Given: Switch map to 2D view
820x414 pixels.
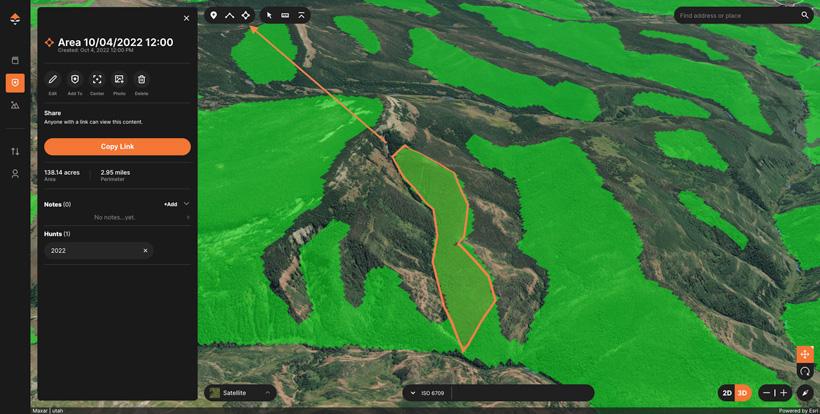Looking at the screenshot, I should click(727, 393).
